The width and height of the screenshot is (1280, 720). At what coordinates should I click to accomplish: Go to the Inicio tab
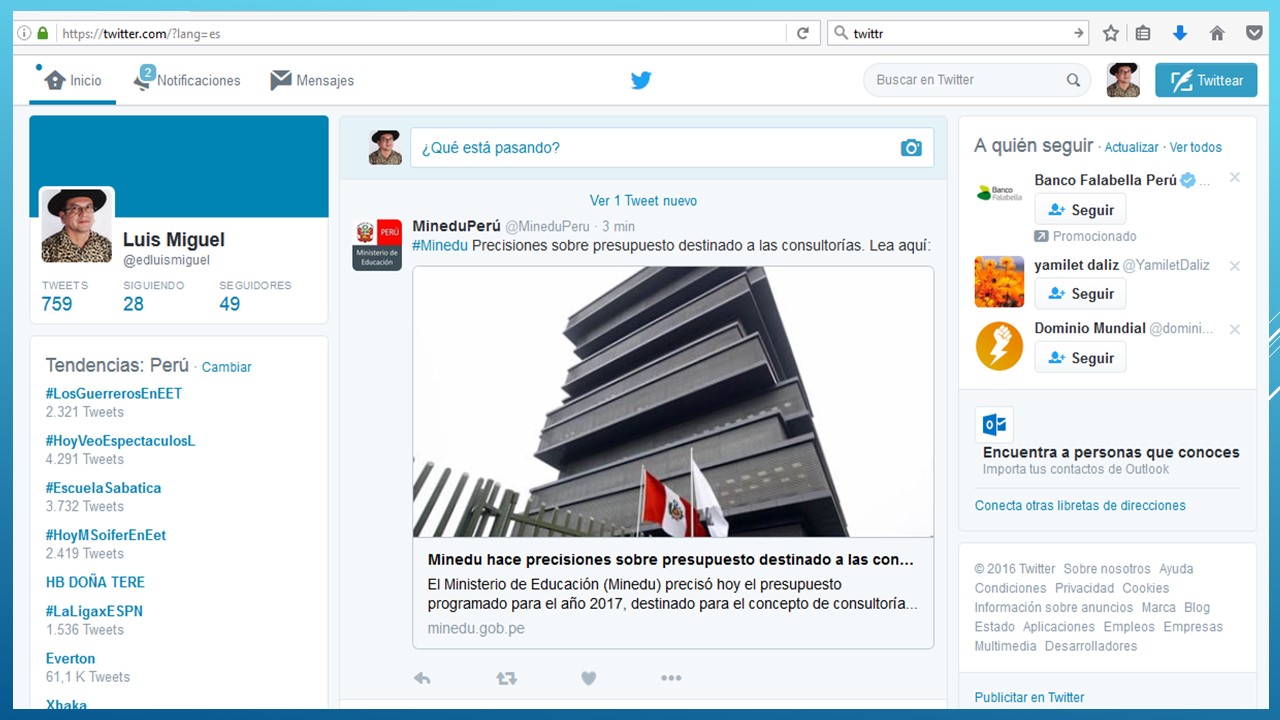click(73, 80)
